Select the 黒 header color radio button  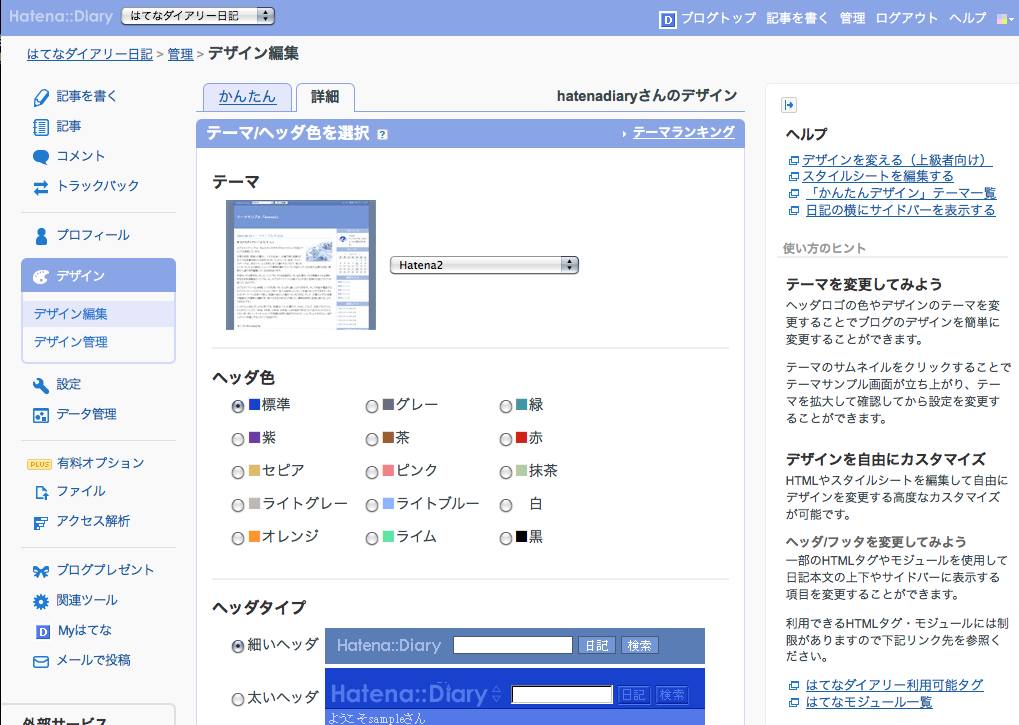pyautogui.click(x=506, y=539)
